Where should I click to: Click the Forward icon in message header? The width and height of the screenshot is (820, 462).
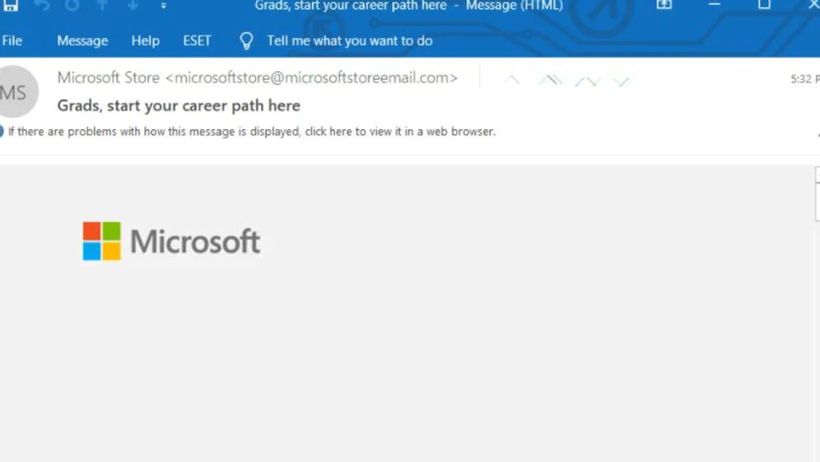587,81
